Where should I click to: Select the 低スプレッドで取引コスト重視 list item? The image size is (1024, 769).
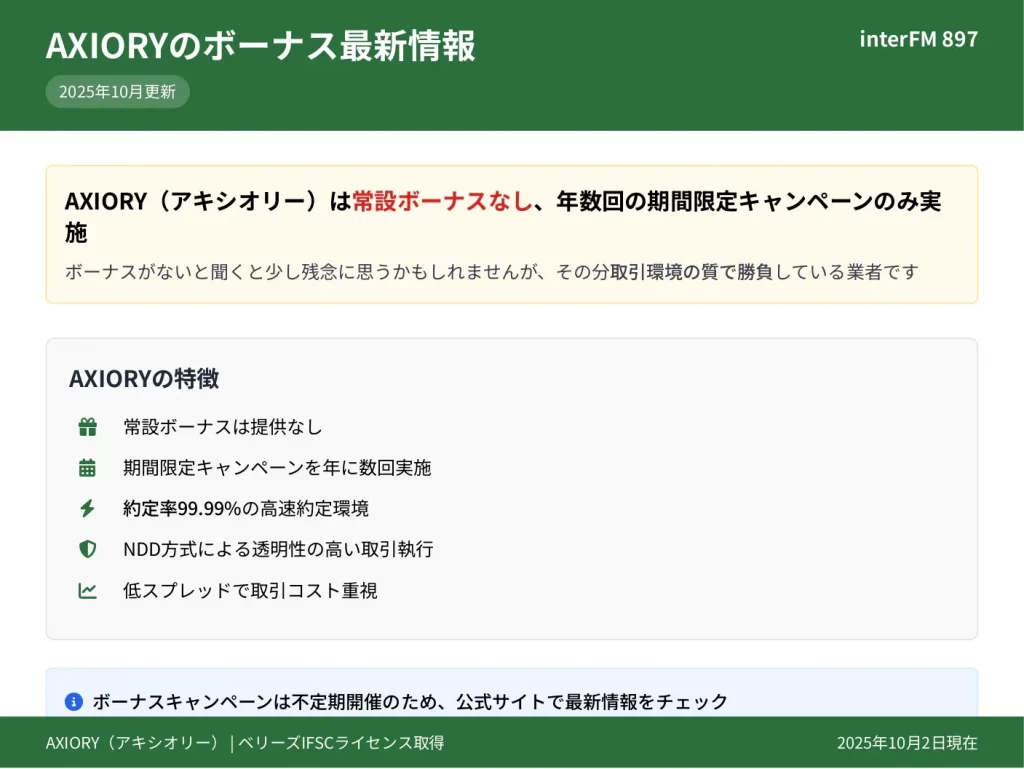pyautogui.click(x=250, y=591)
